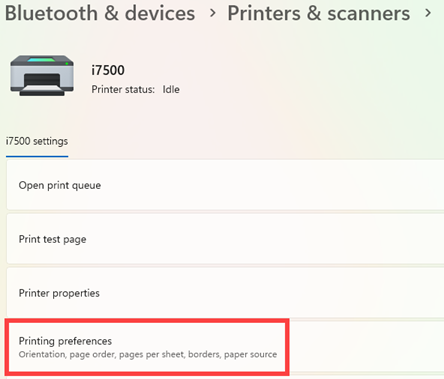Viewport: 444px width, 379px height.
Task: Select the i7500 settings tab
Action: 37,141
